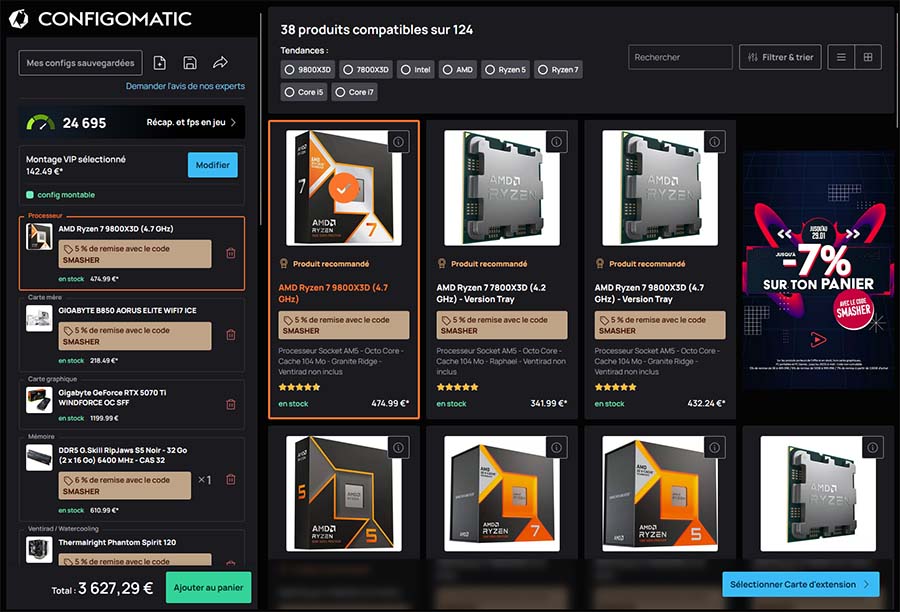Switch to list view layout

841,58
